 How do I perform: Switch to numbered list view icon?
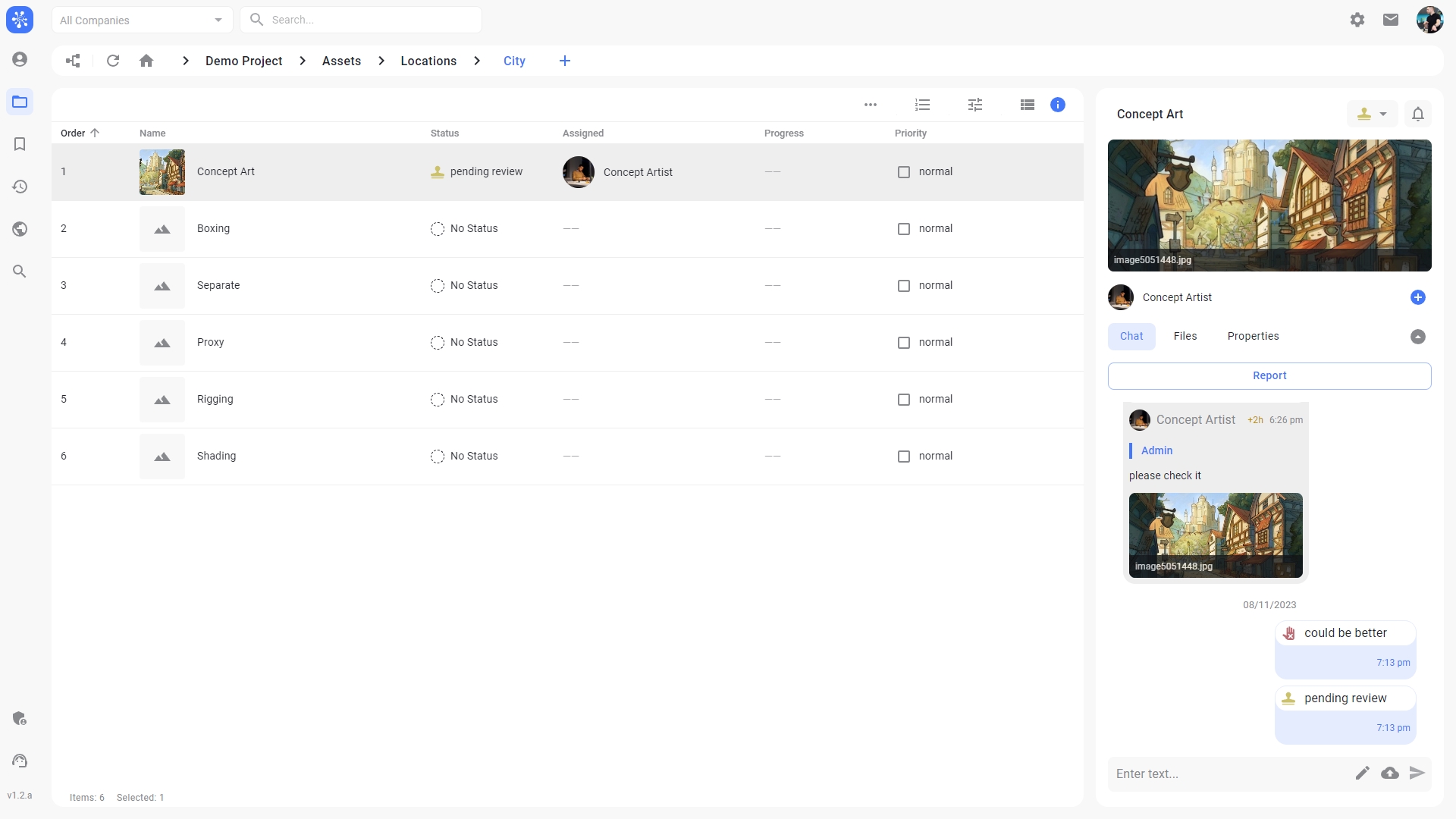pyautogui.click(x=922, y=105)
